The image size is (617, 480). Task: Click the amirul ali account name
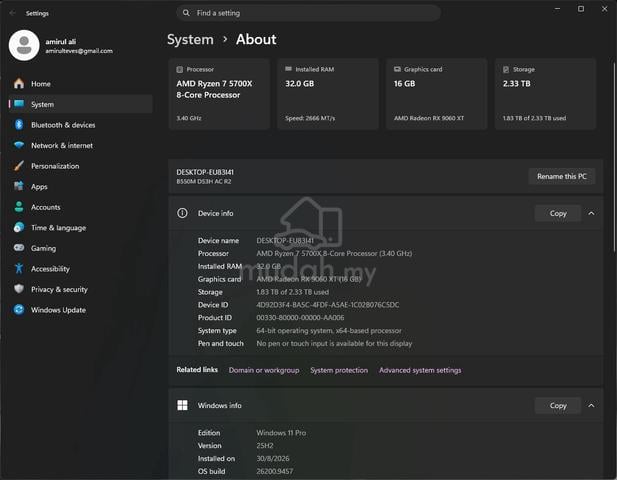click(61, 41)
